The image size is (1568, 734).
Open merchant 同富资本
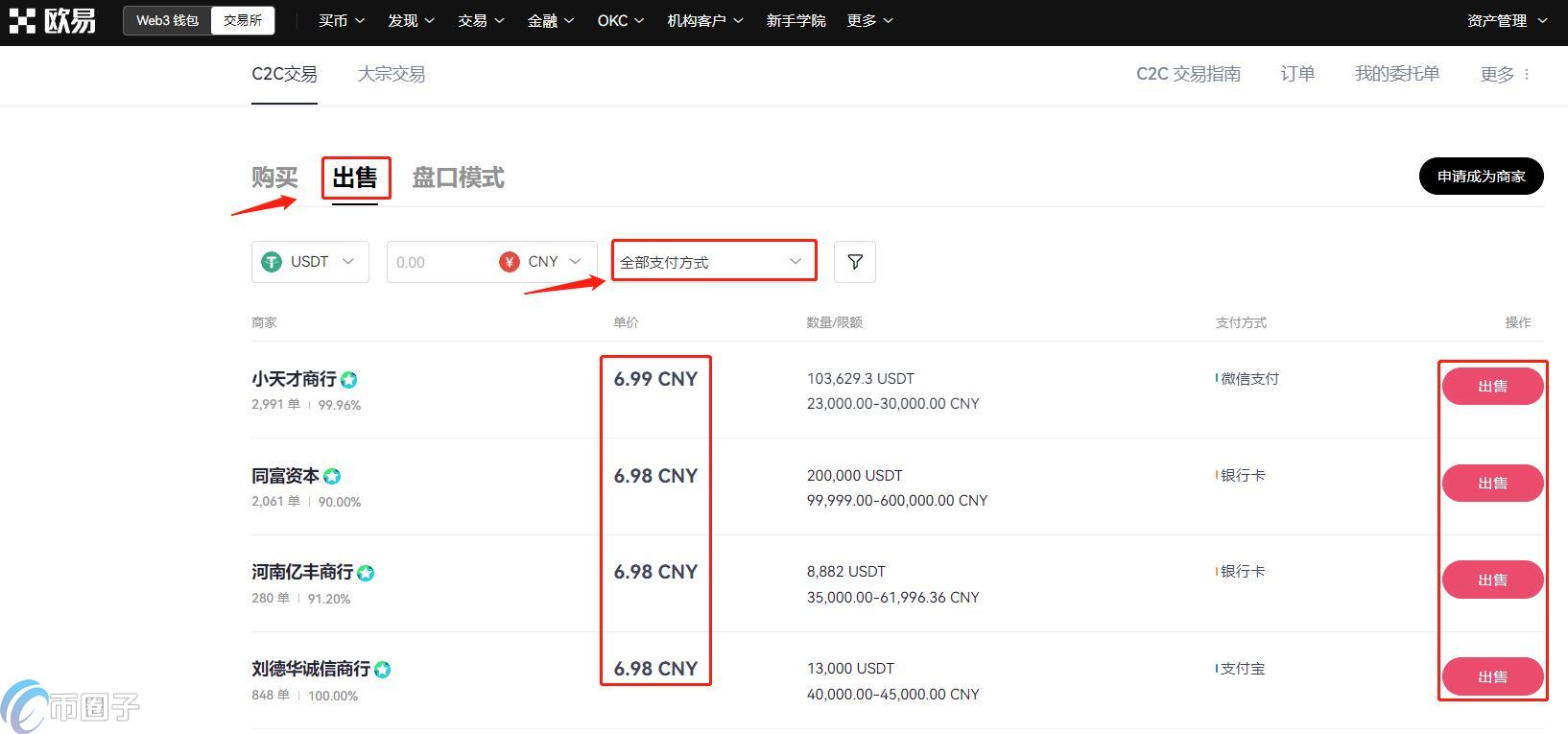[x=285, y=476]
